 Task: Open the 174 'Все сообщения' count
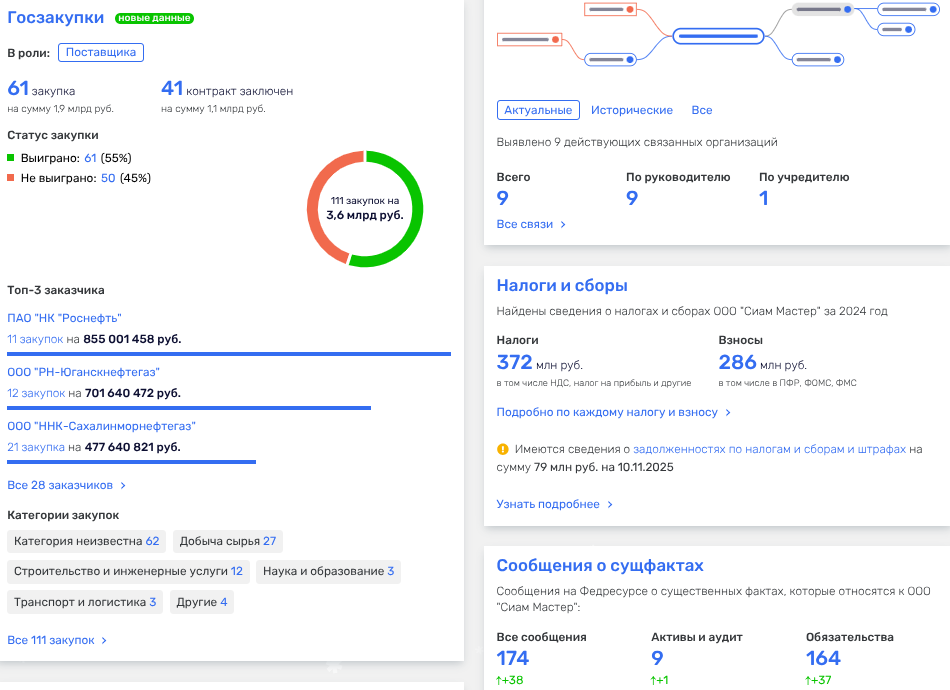tap(512, 658)
